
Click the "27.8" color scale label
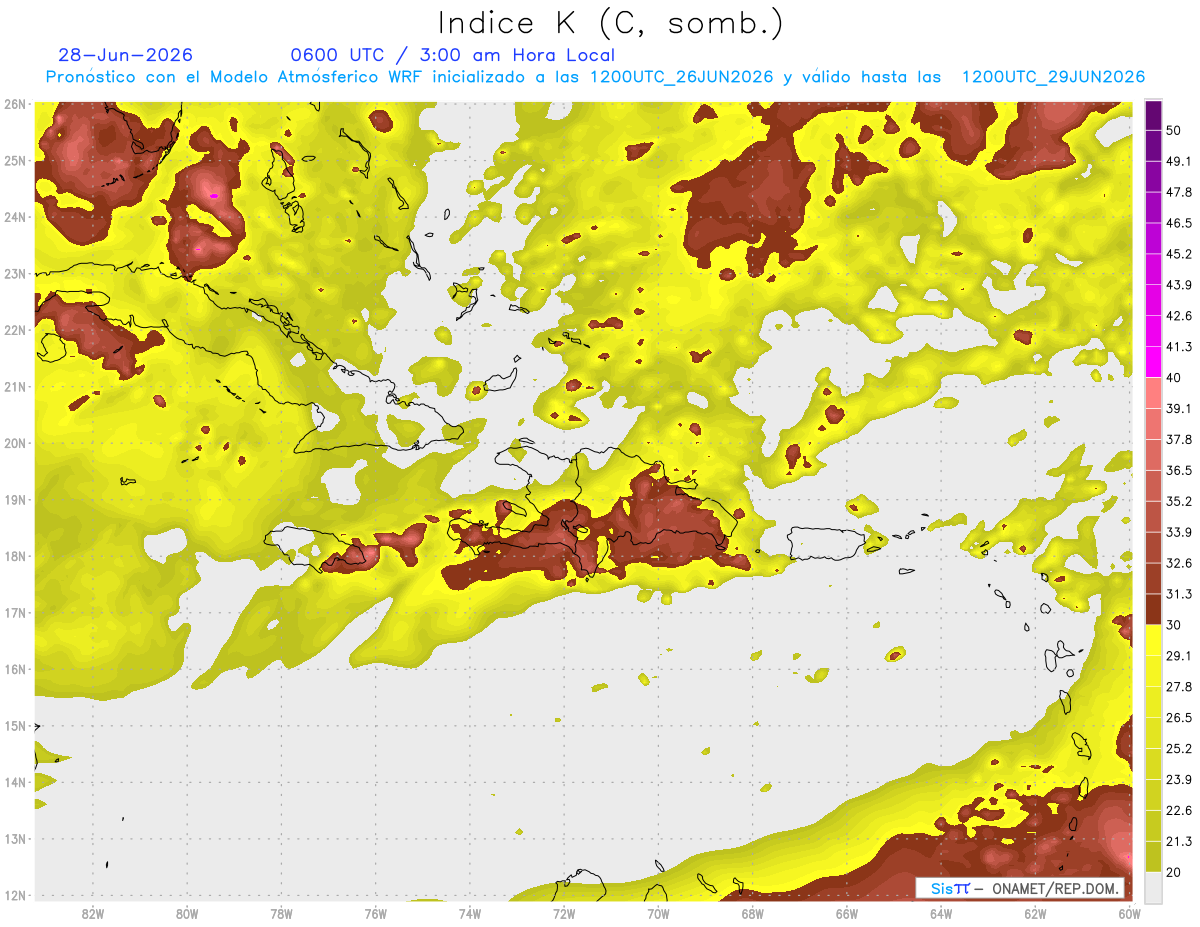tap(1178, 687)
